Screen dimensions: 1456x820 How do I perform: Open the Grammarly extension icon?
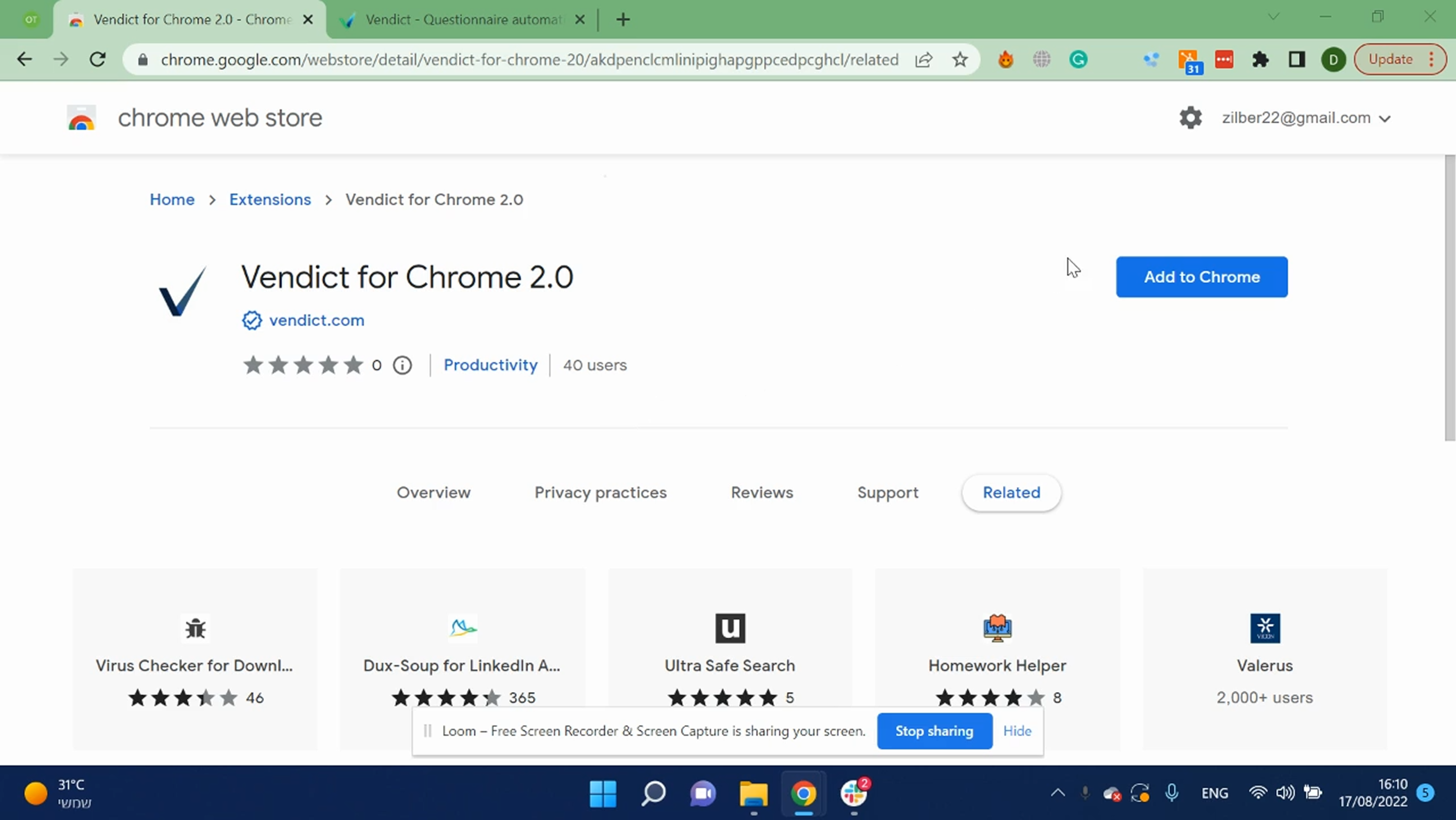[x=1078, y=59]
